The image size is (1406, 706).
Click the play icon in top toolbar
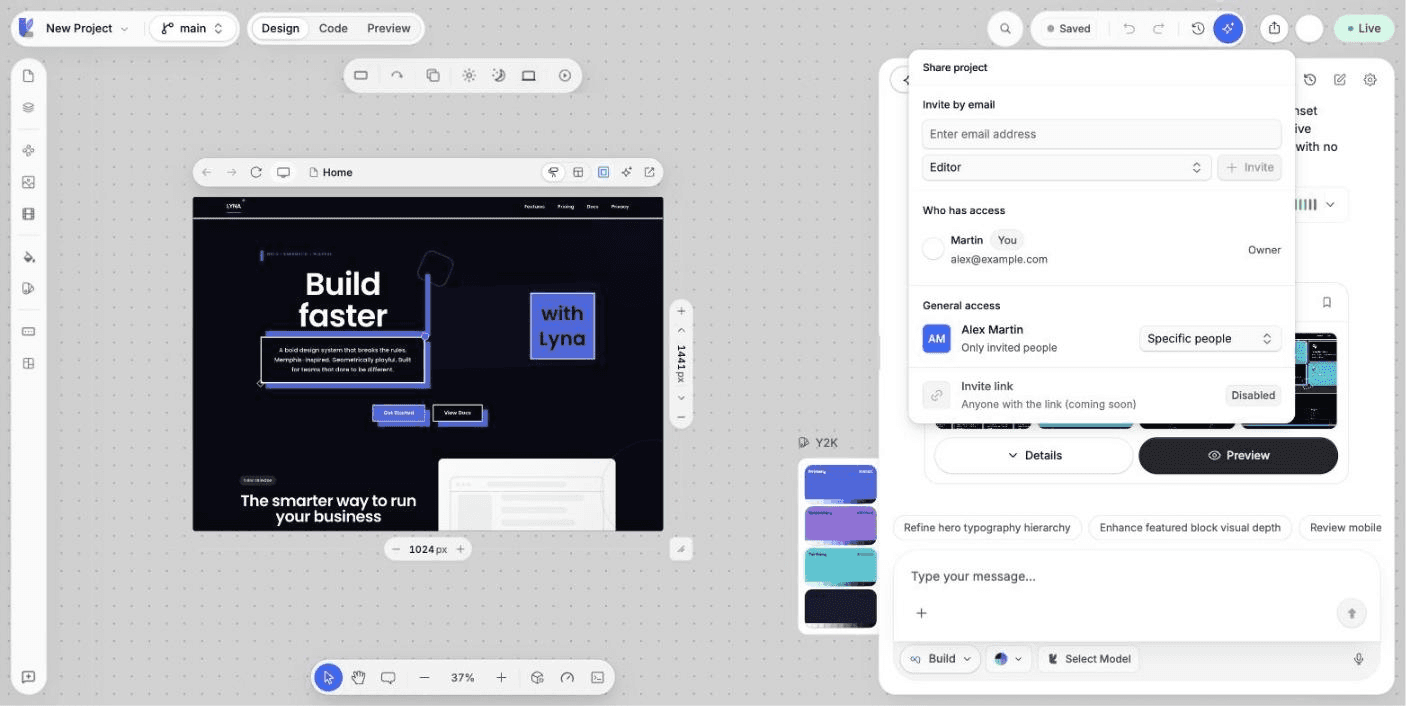click(x=565, y=75)
